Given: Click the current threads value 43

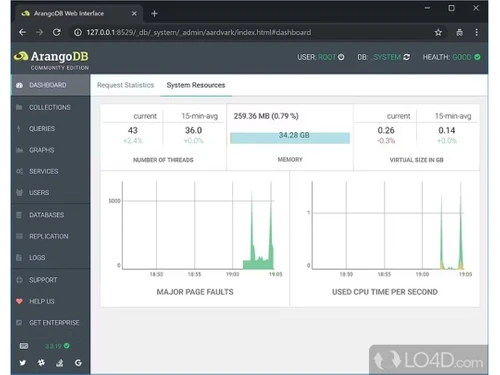Looking at the screenshot, I should (133, 130).
